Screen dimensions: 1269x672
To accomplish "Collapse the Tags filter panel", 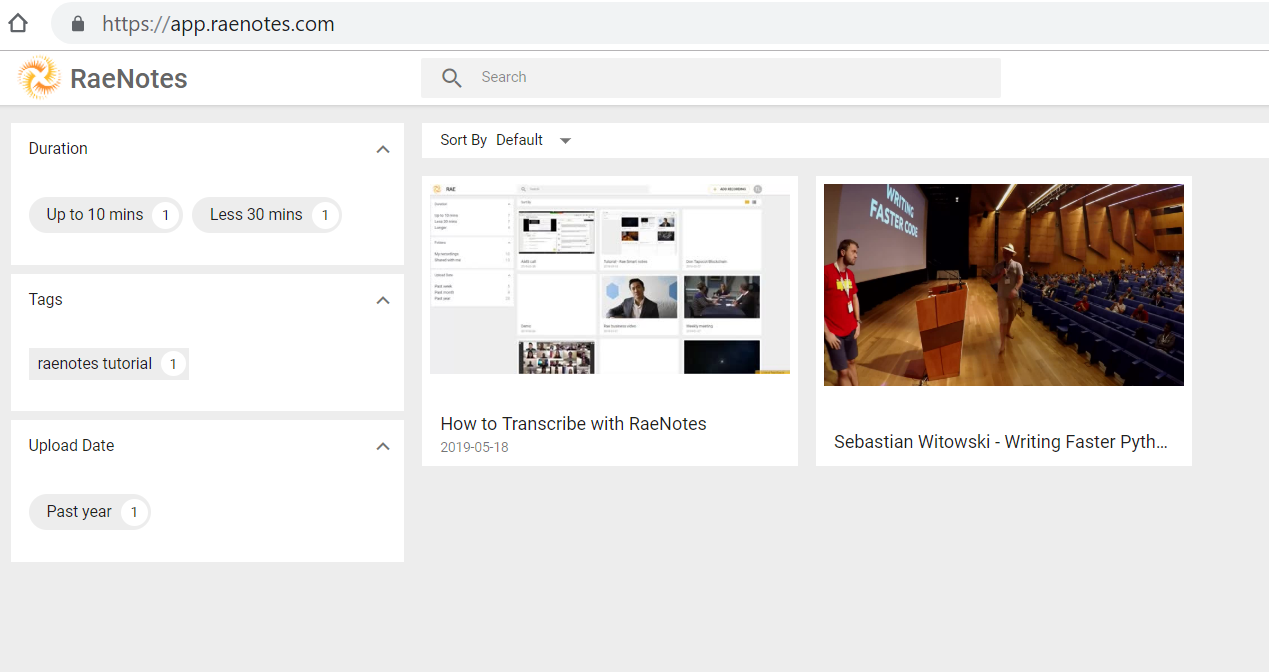I will click(x=382, y=300).
